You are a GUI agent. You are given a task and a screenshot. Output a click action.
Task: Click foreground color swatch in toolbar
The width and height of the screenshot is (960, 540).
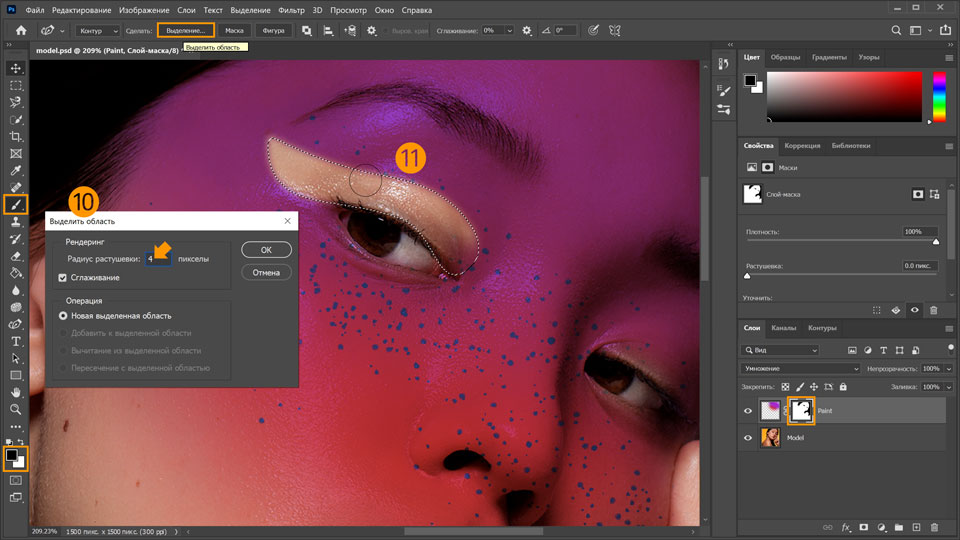(12, 456)
